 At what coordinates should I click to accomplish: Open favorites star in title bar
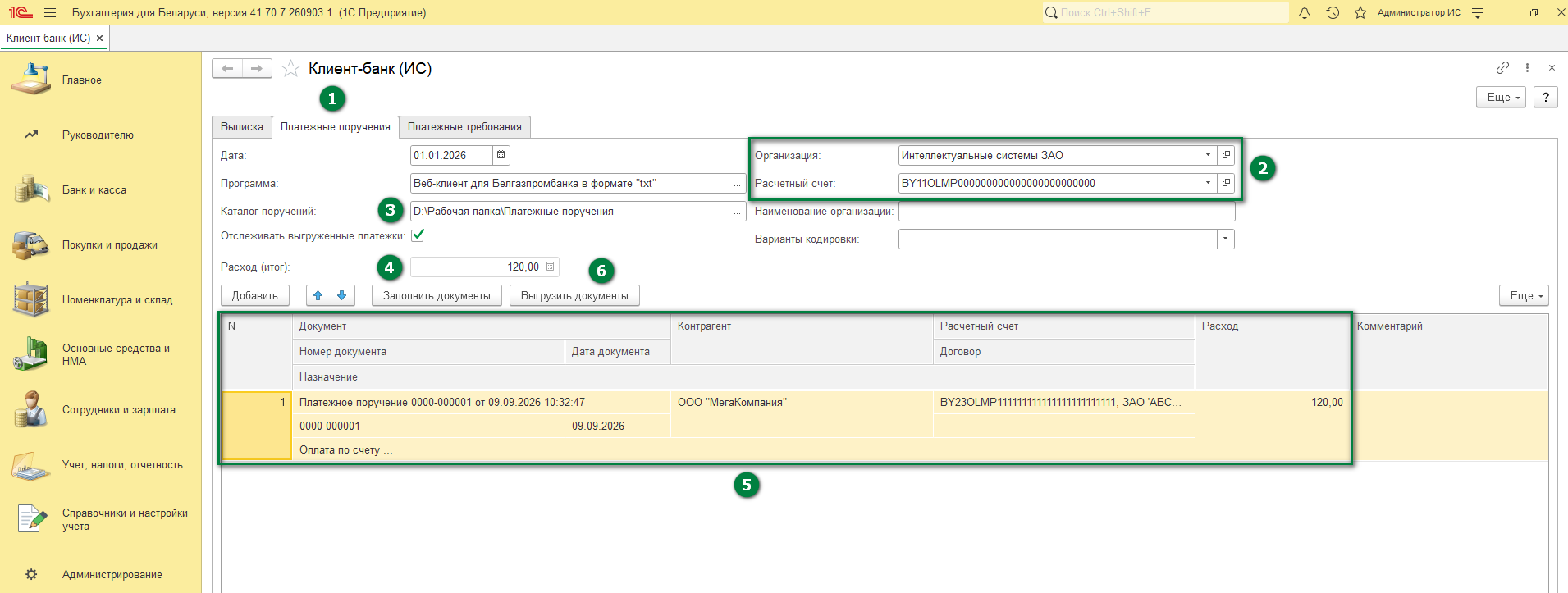(x=1360, y=13)
